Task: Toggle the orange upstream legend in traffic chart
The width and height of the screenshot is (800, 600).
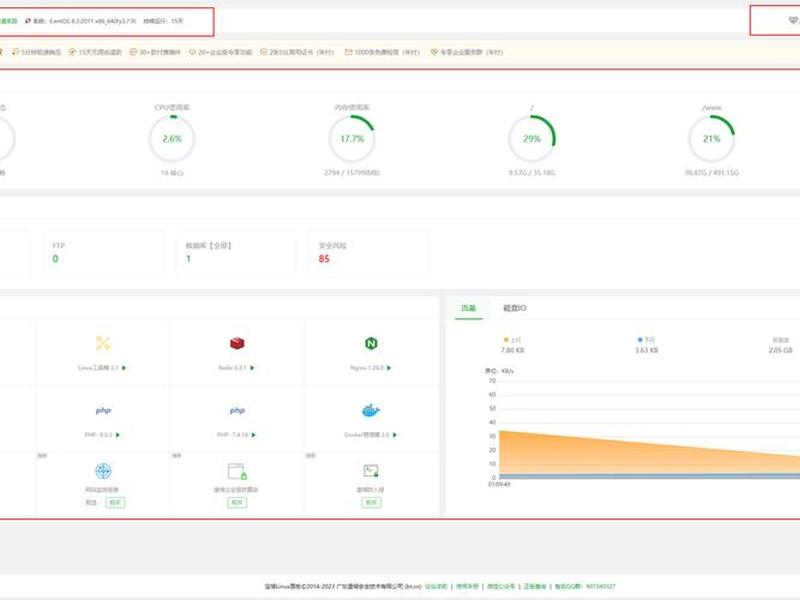Action: tap(512, 340)
